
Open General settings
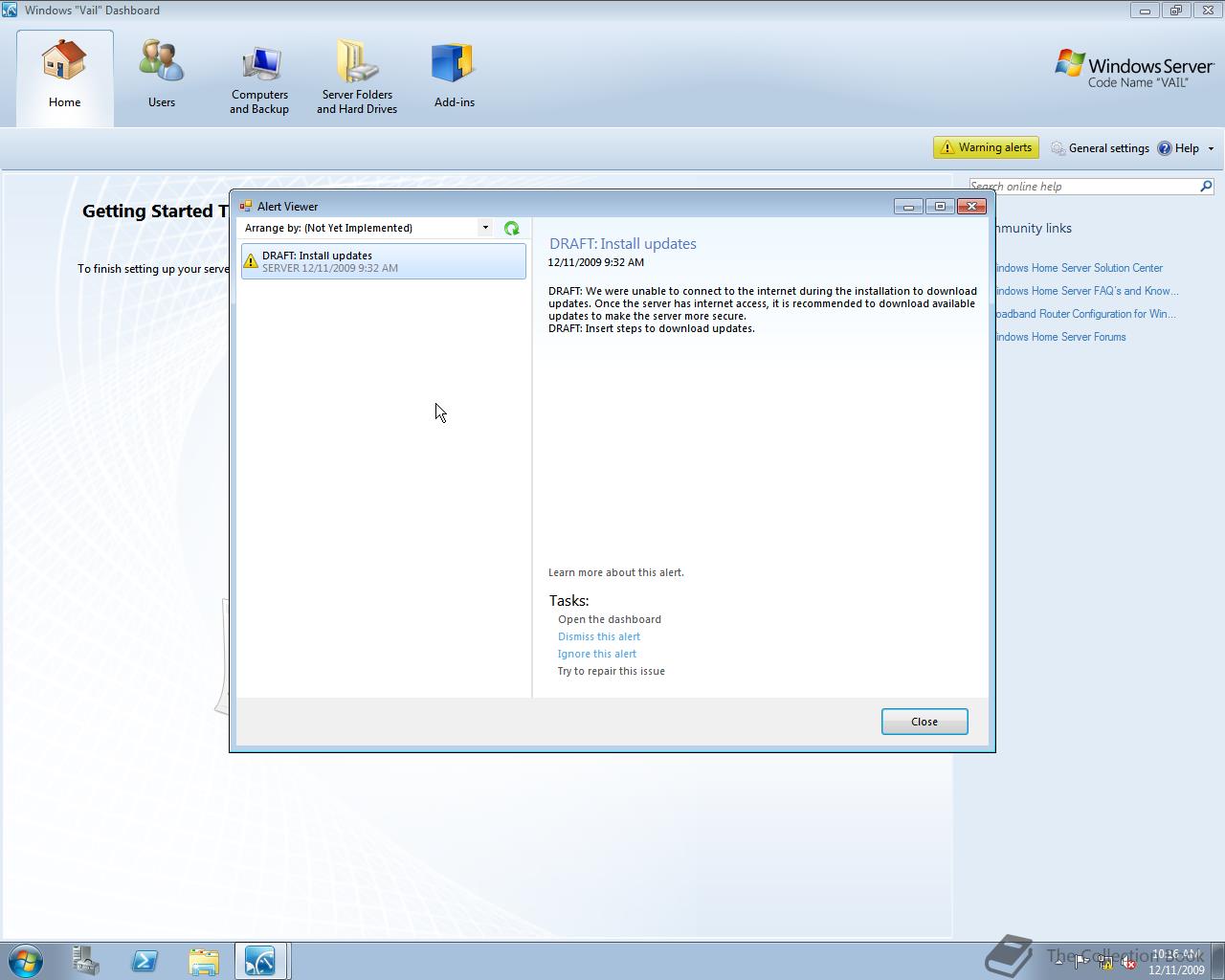coord(1100,148)
